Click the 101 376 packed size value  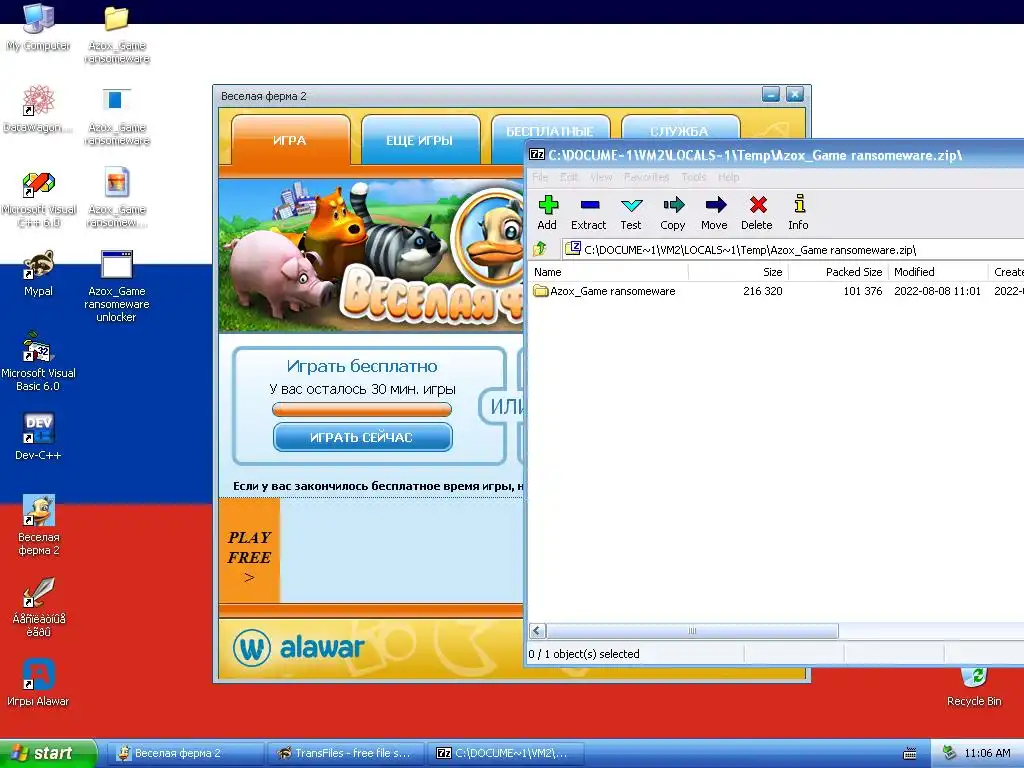(x=863, y=291)
